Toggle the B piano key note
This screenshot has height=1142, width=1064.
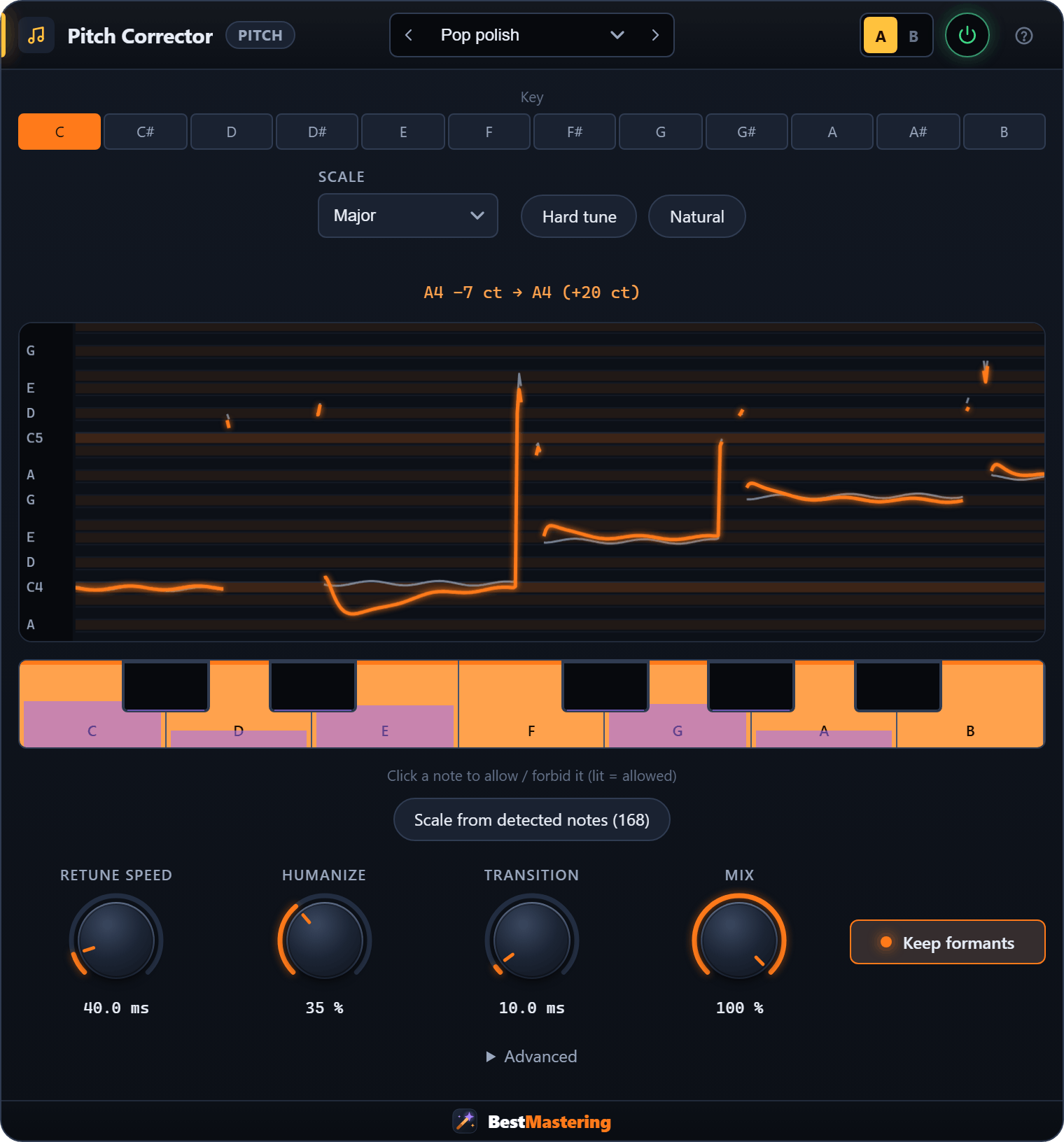coord(970,731)
